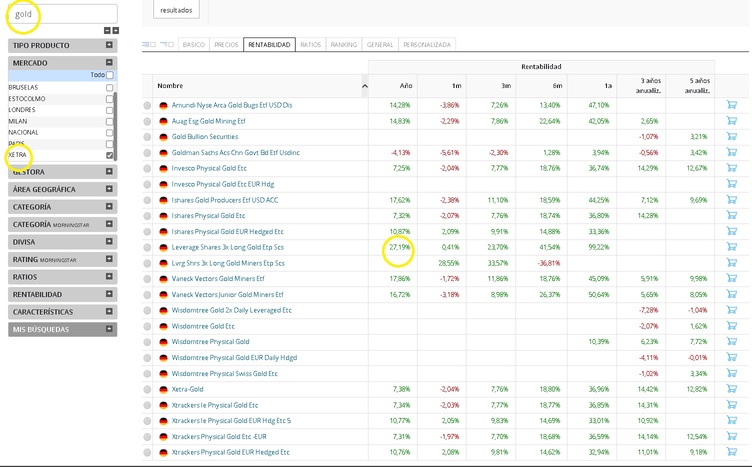Image resolution: width=752 pixels, height=467 pixels.
Task: Expand all filters with plus icon
Action: pyautogui.click(x=116, y=31)
